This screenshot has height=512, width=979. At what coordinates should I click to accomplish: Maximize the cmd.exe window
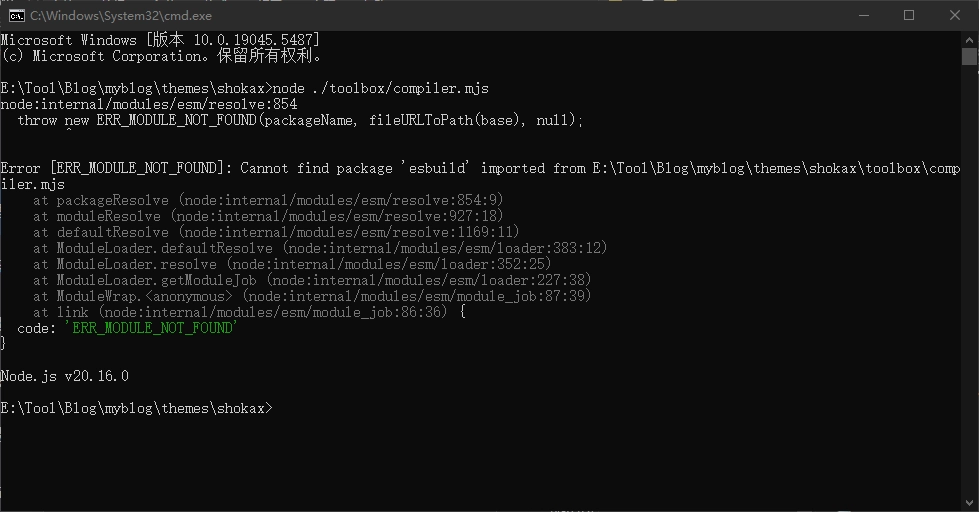[x=908, y=15]
